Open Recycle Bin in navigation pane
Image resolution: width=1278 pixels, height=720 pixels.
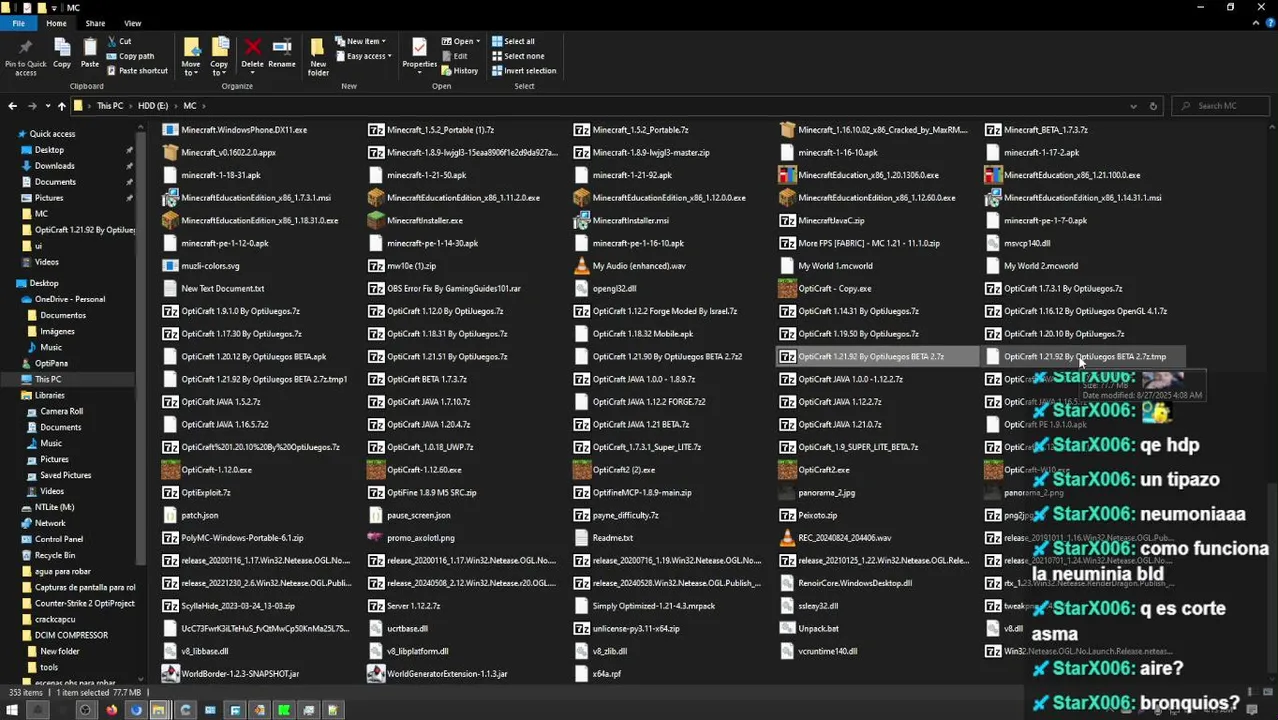pyautogui.click(x=54, y=555)
